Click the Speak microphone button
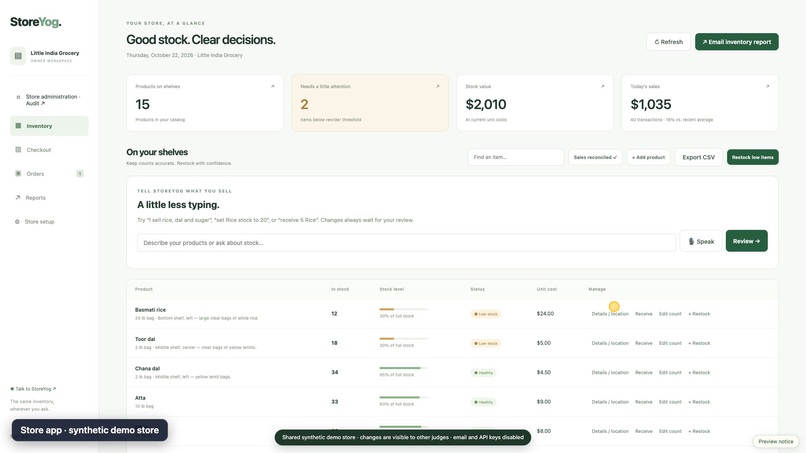Screen dimensions: 806x453 [701, 241]
